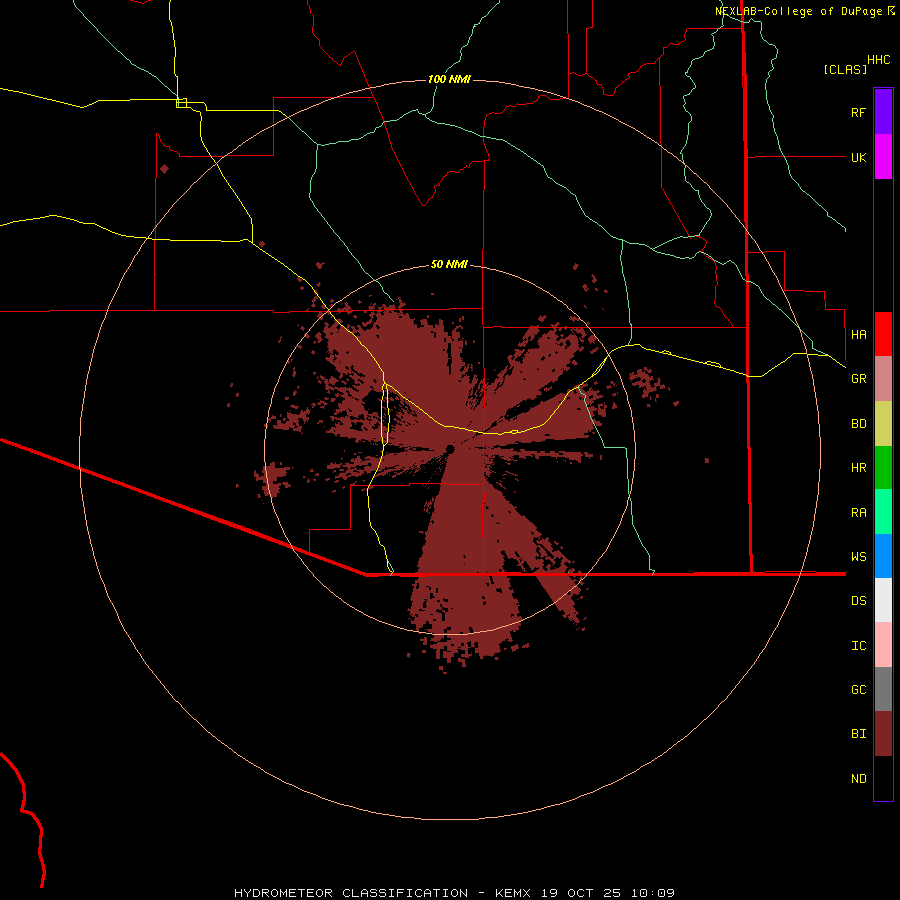Click the GR legend color swatch
Viewport: 900px width, 900px height.
(x=883, y=379)
